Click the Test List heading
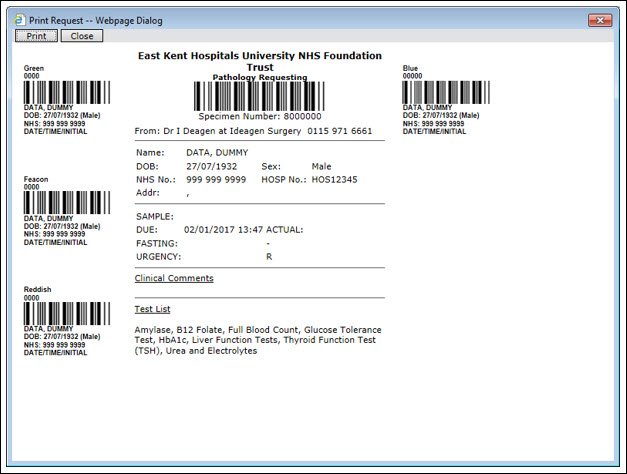 [152, 309]
